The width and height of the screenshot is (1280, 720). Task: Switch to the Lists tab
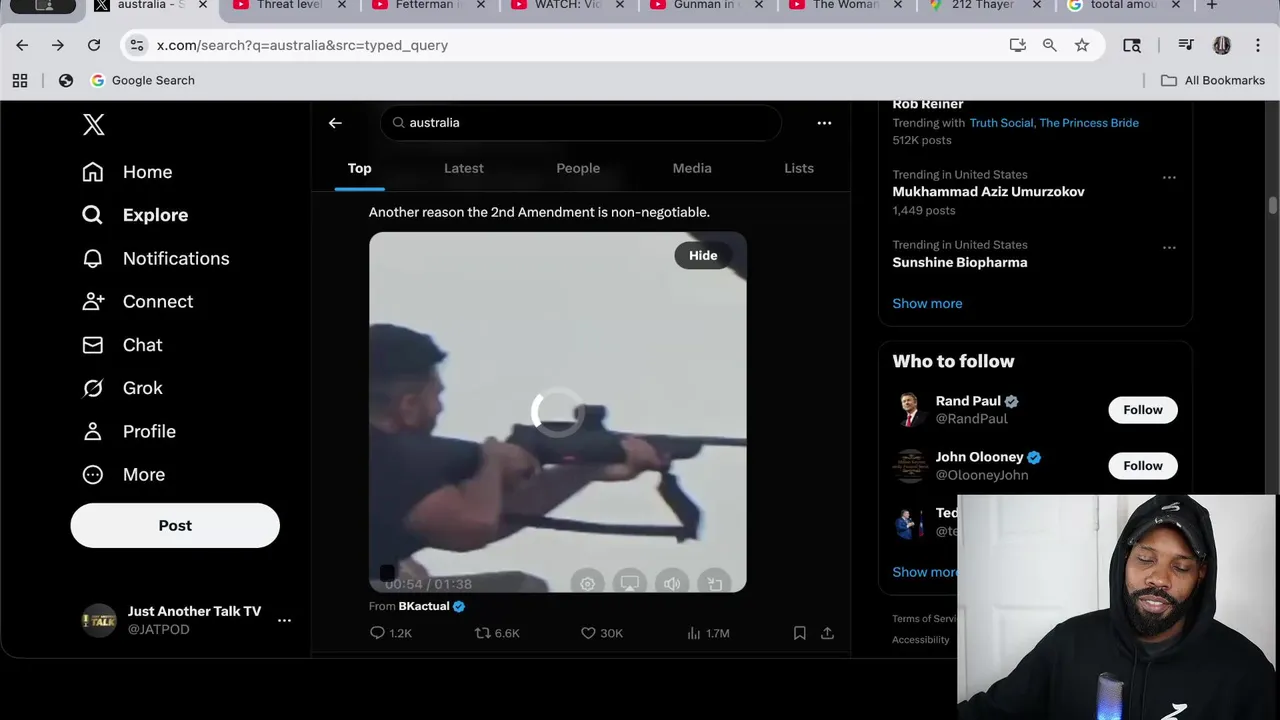click(799, 168)
